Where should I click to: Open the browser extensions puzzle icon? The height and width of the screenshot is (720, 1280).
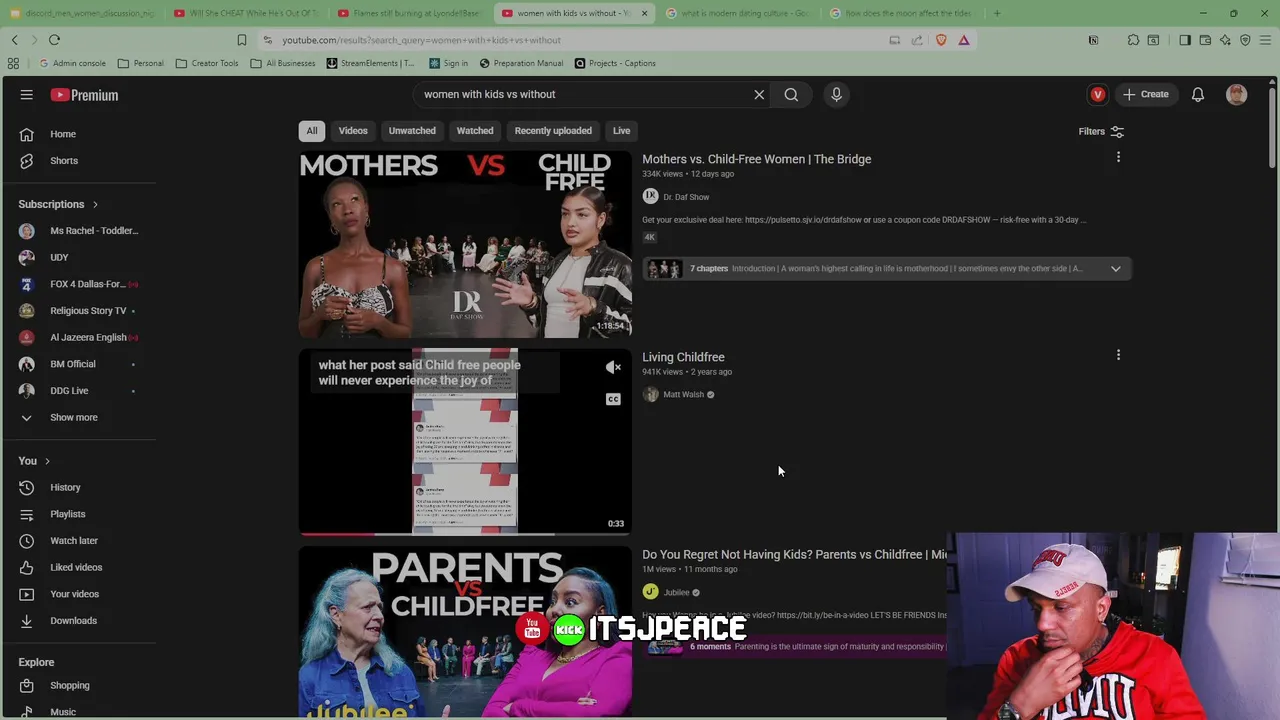pyautogui.click(x=1133, y=40)
